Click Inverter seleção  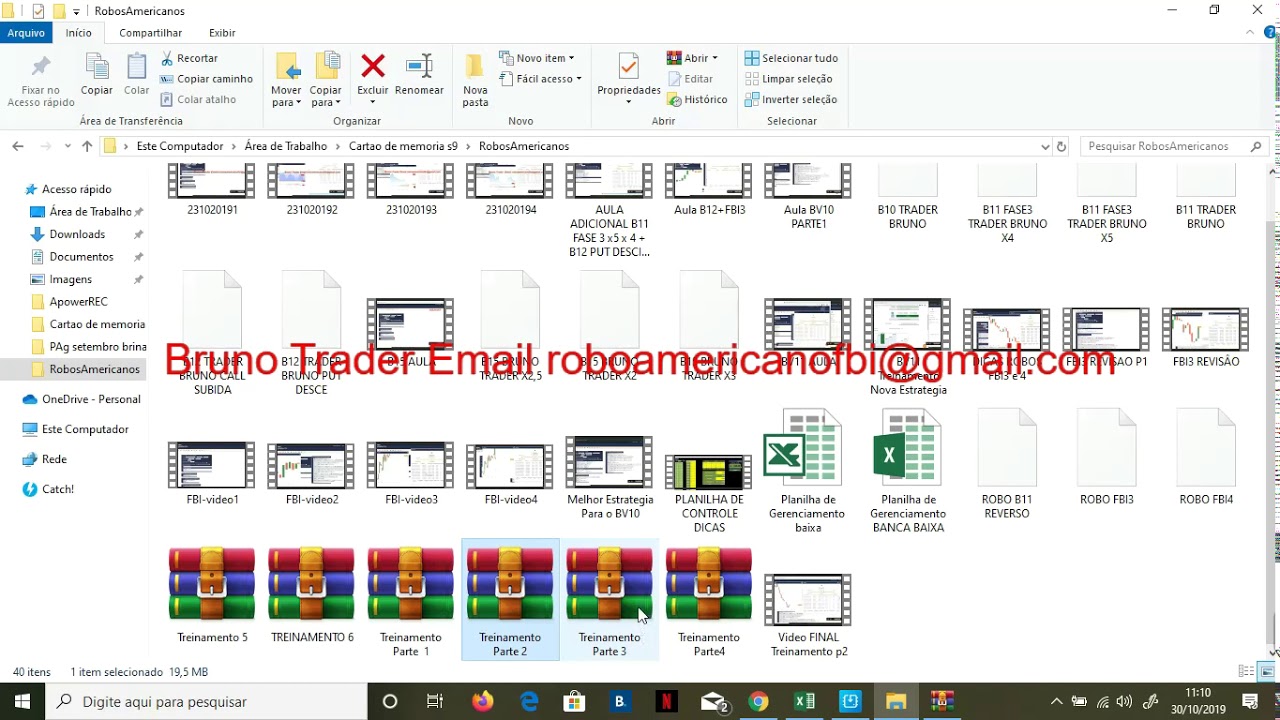click(790, 99)
